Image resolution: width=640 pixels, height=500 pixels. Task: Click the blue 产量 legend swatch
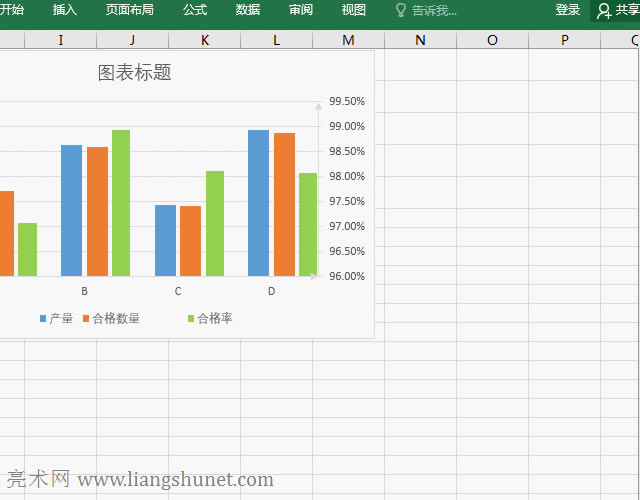tap(43, 319)
